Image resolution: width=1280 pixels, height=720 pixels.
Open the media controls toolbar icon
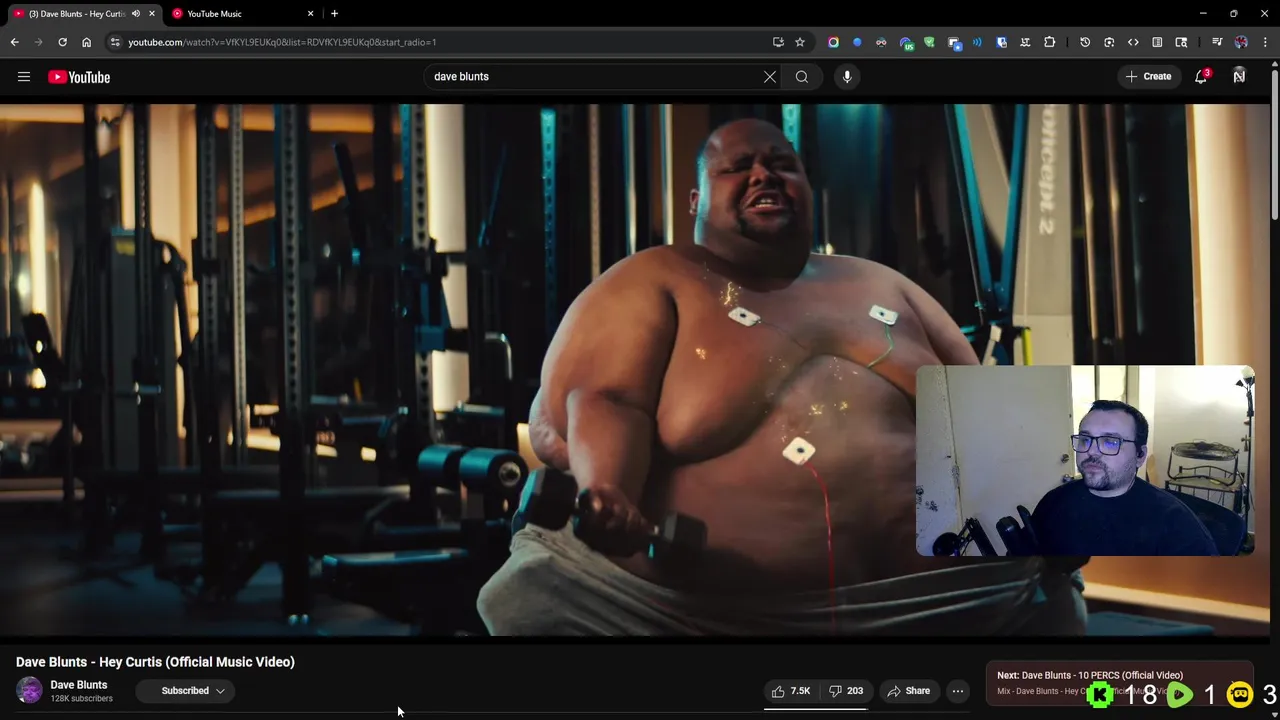pyautogui.click(x=1217, y=42)
